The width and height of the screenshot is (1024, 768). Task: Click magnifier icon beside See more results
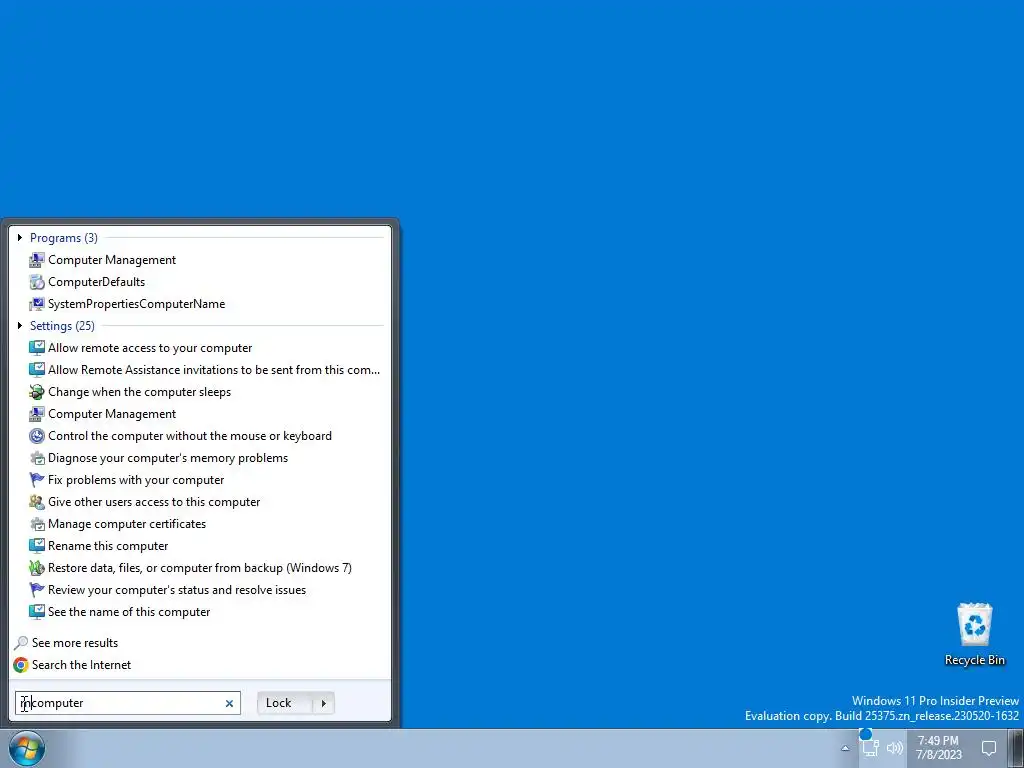click(x=21, y=643)
